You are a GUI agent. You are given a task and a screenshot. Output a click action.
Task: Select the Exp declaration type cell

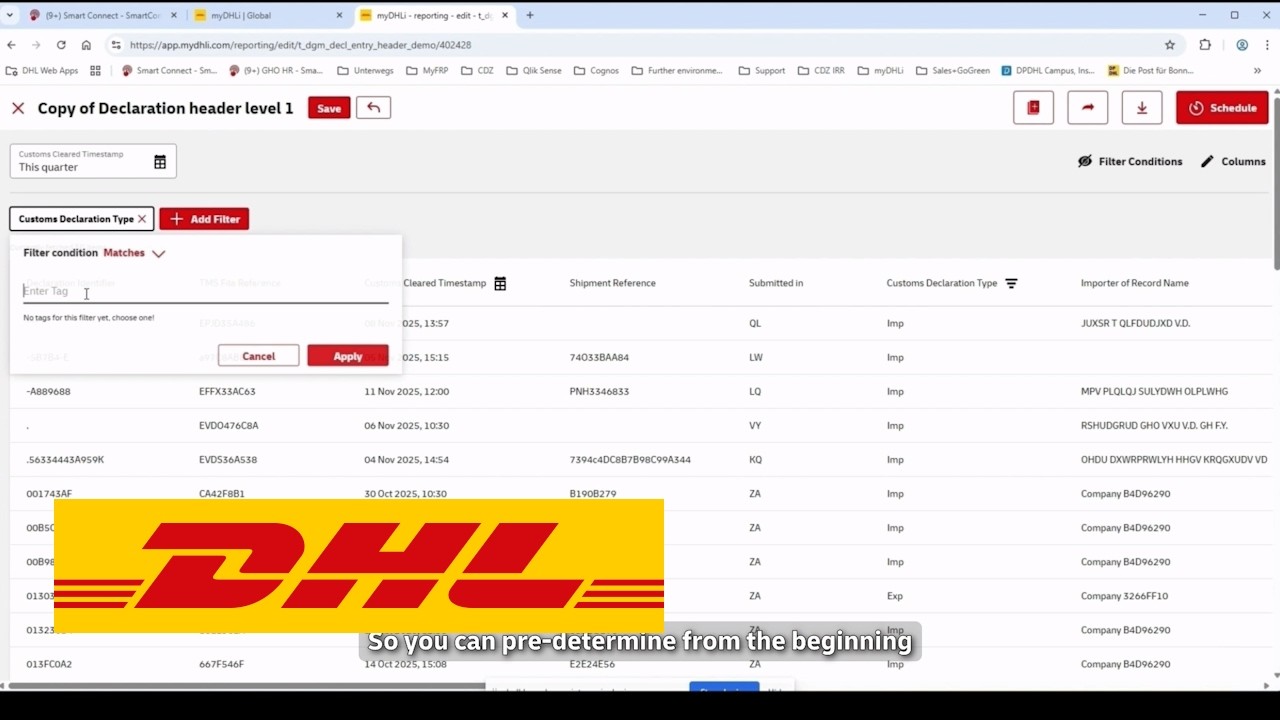(x=894, y=596)
